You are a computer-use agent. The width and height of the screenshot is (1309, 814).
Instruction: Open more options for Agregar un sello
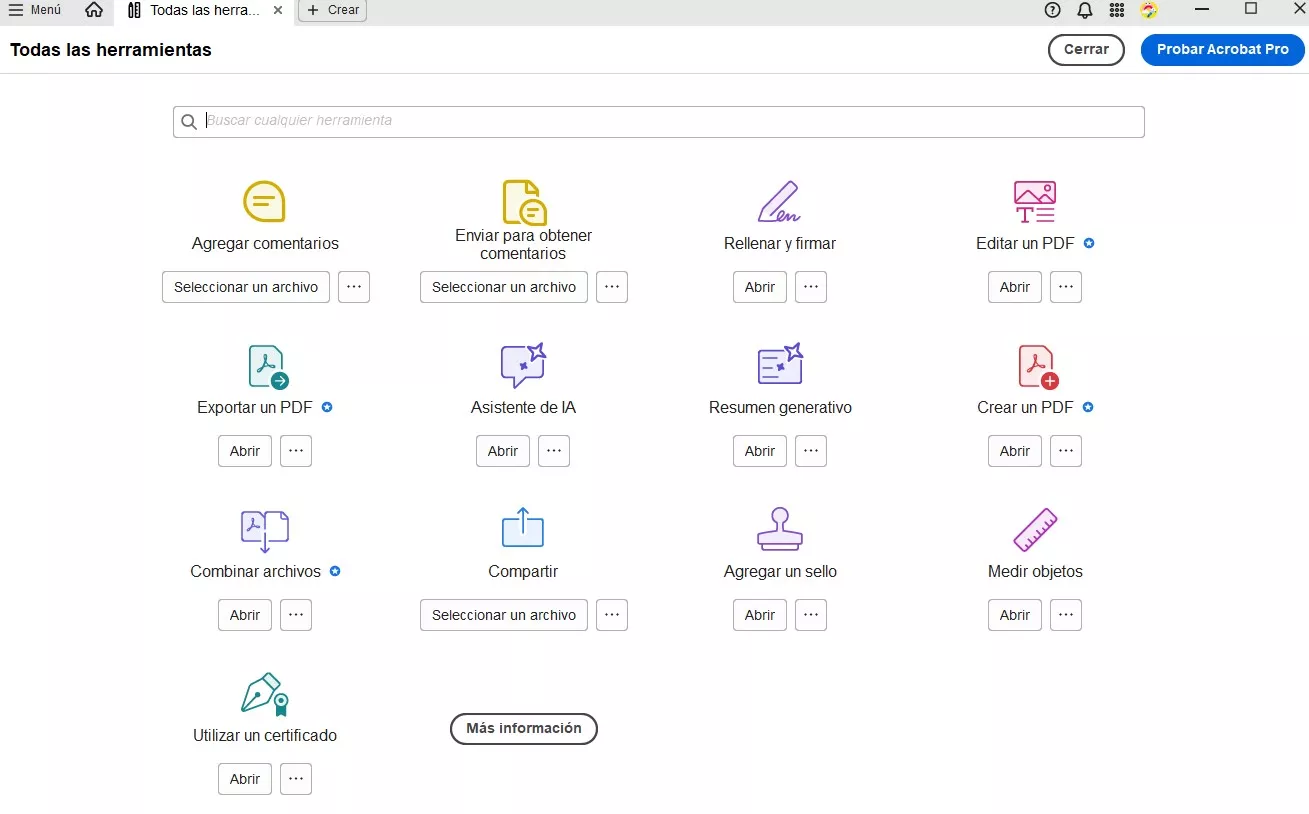(x=811, y=615)
